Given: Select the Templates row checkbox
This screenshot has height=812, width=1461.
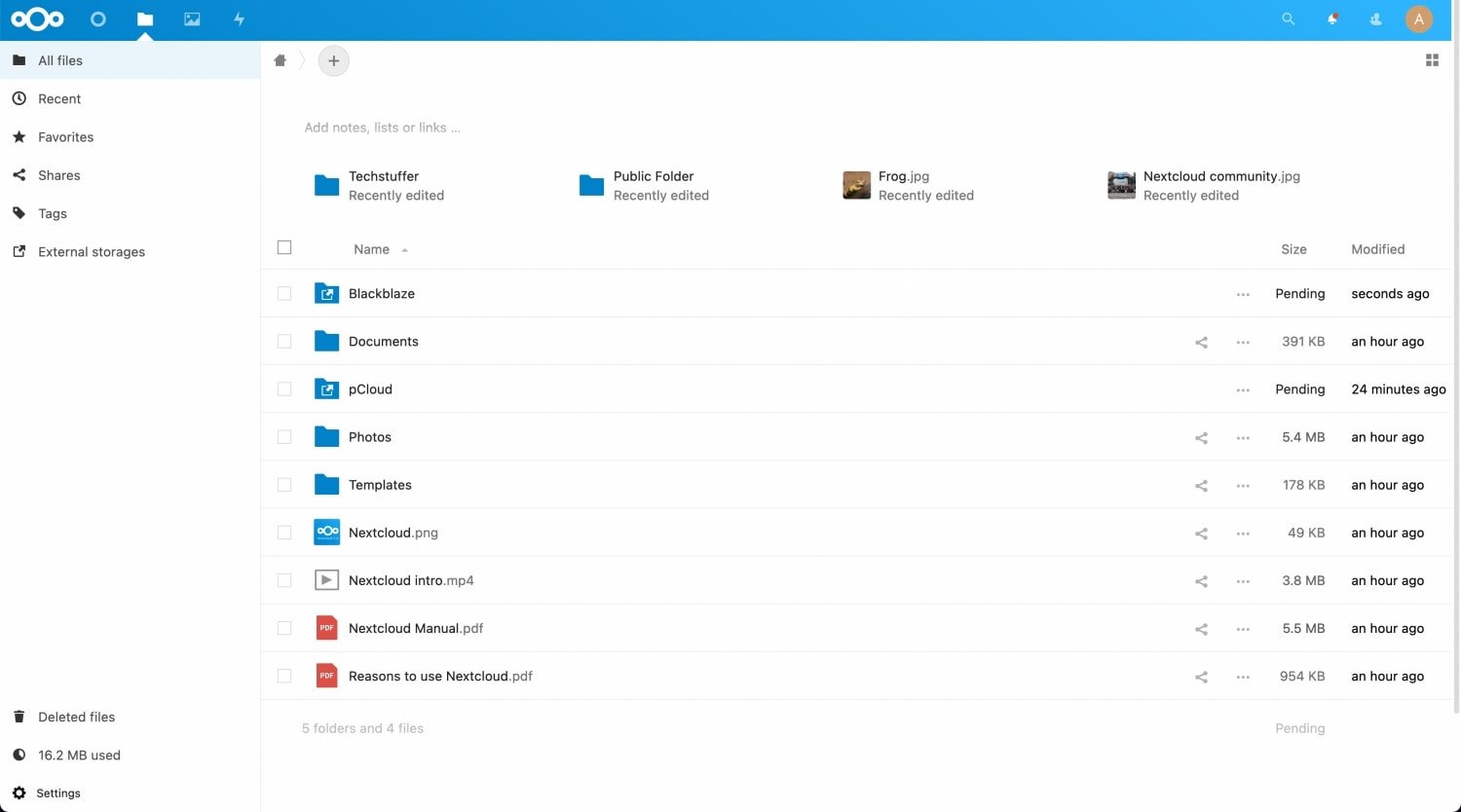Looking at the screenshot, I should pyautogui.click(x=284, y=484).
